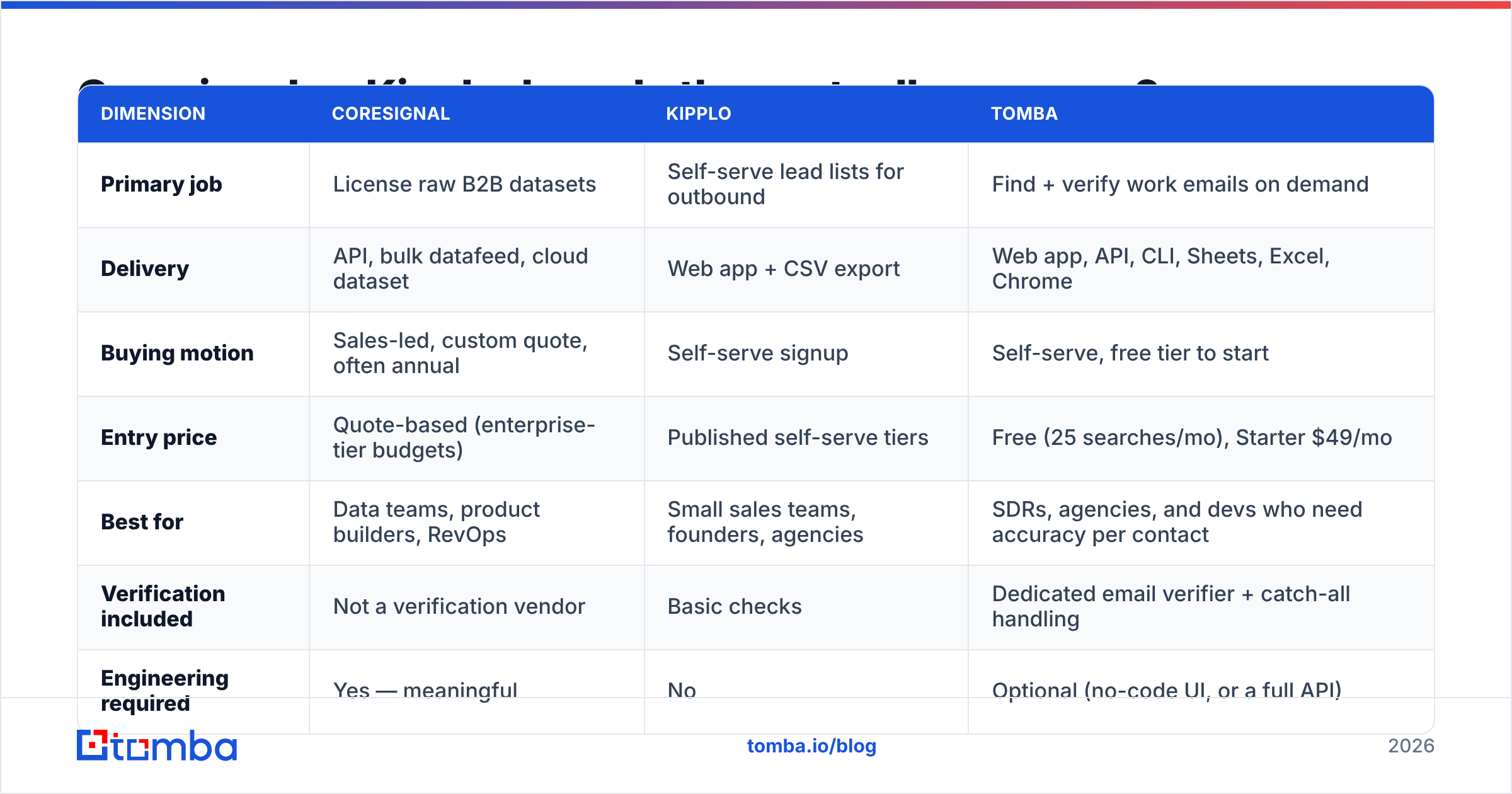Select the TOMBA column header
Viewport: 1512px width, 794px height.
(1024, 113)
